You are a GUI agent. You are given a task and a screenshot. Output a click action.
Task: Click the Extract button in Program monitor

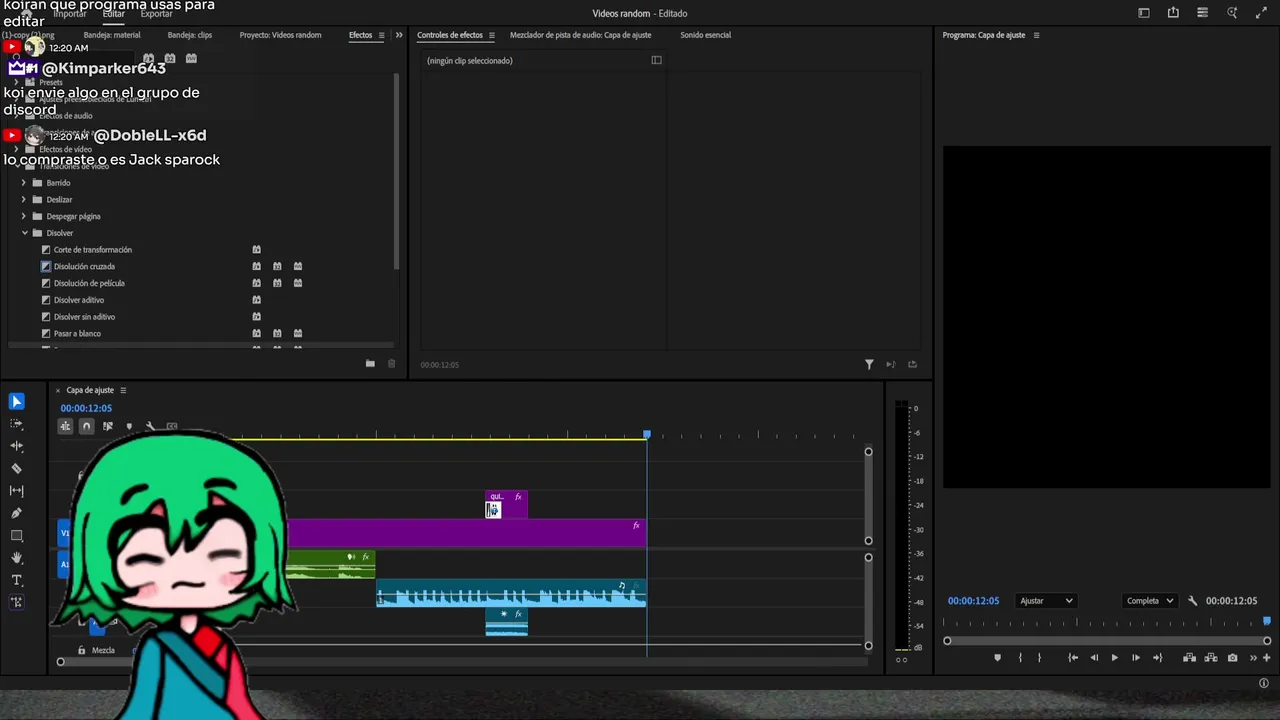[x=1211, y=658]
